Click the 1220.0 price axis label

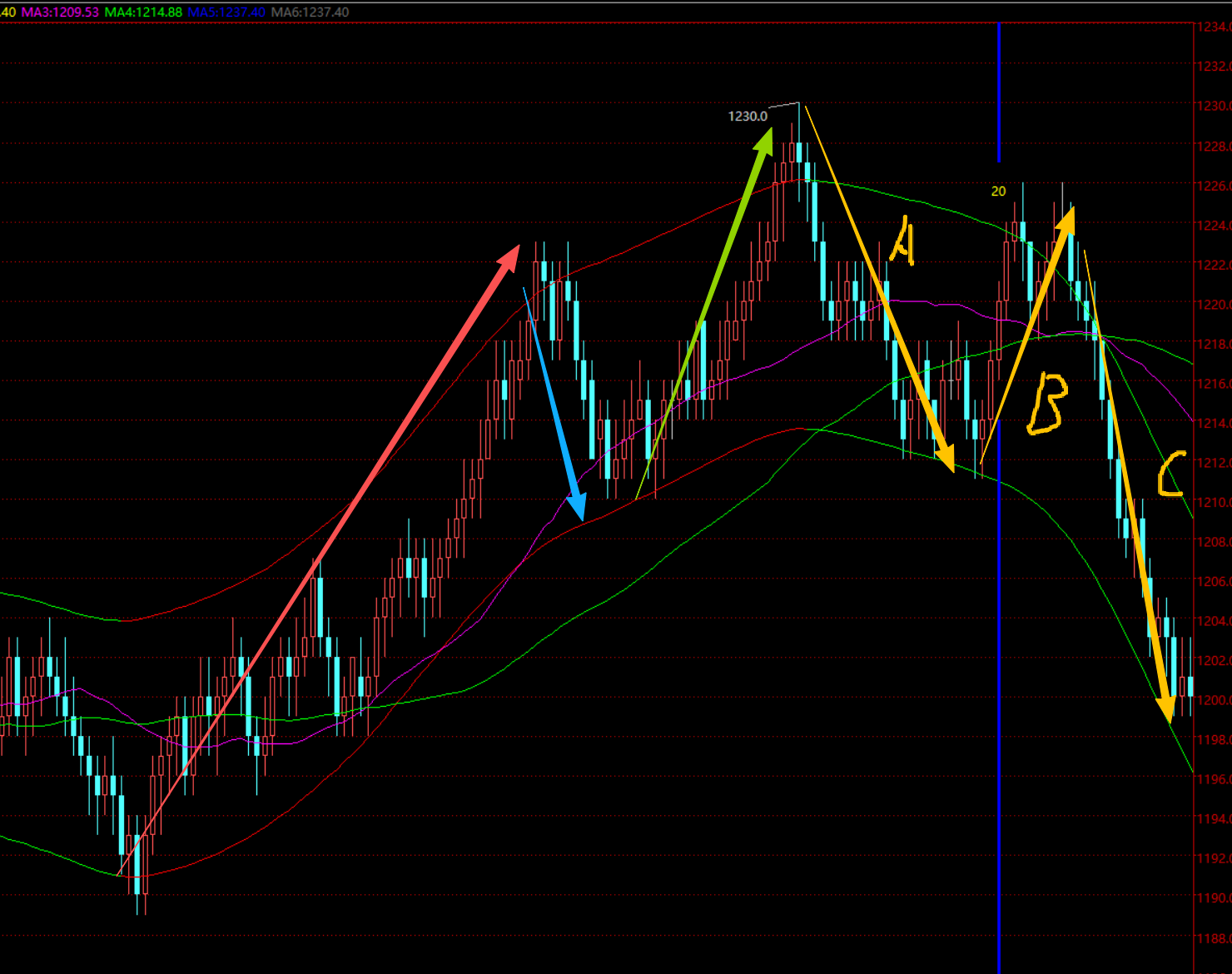1215,305
